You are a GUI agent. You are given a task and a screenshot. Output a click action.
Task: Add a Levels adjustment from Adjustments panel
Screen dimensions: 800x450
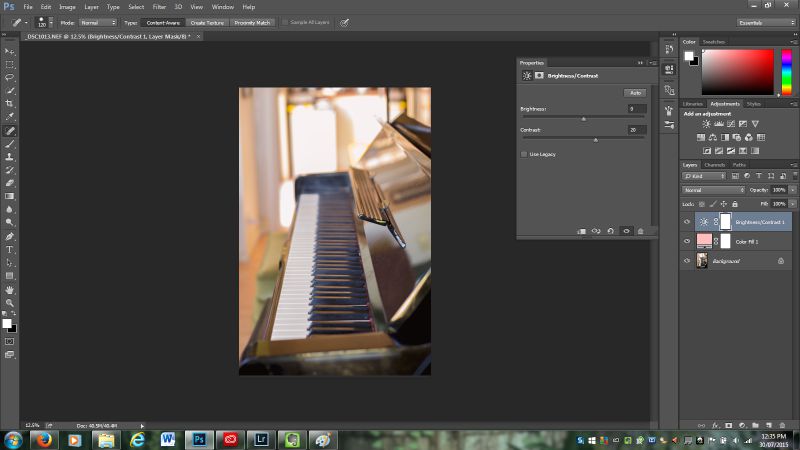719,124
